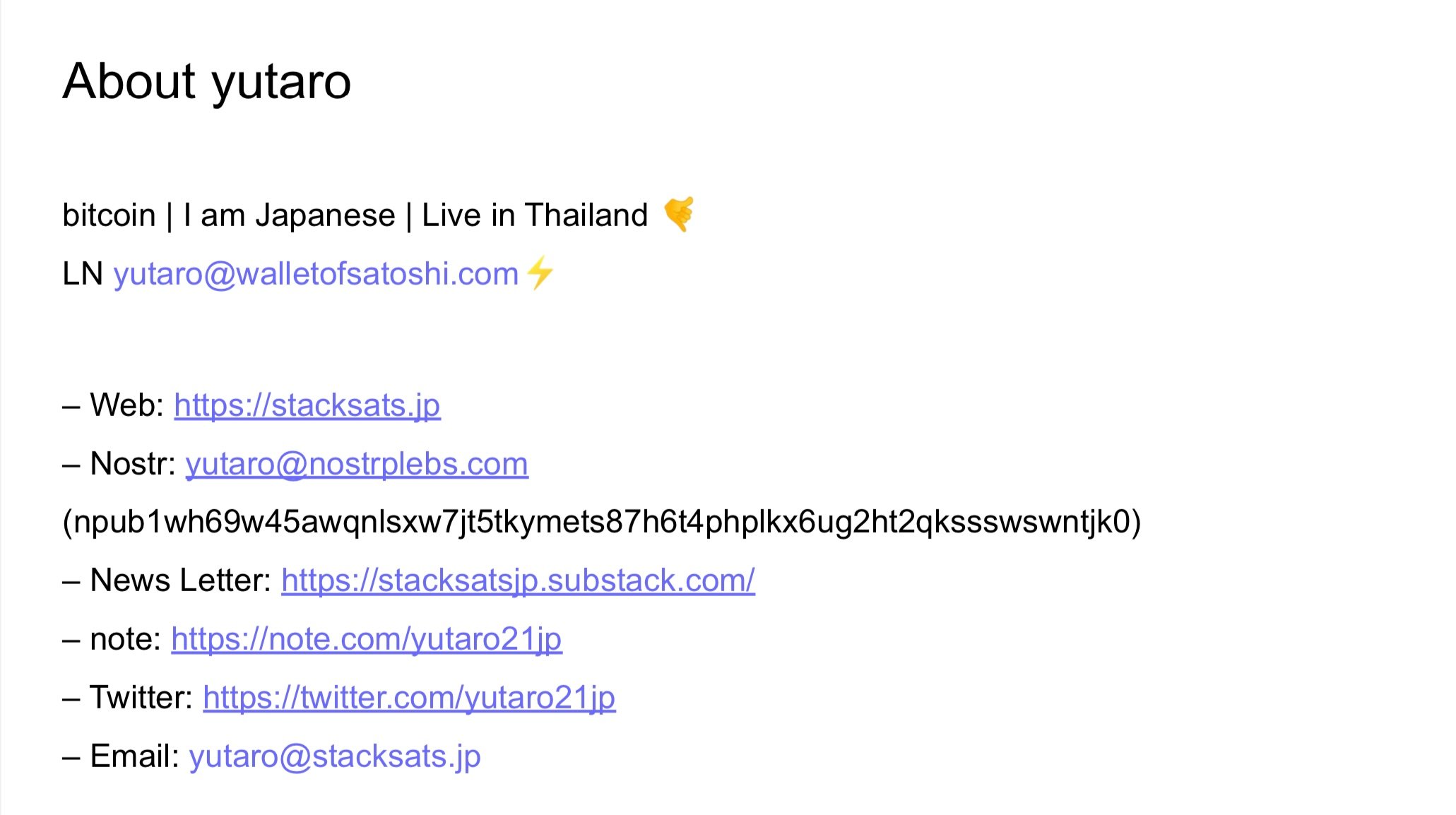
Task: Open the yutaro@nostrplebs.com Nostr link
Action: pos(357,464)
